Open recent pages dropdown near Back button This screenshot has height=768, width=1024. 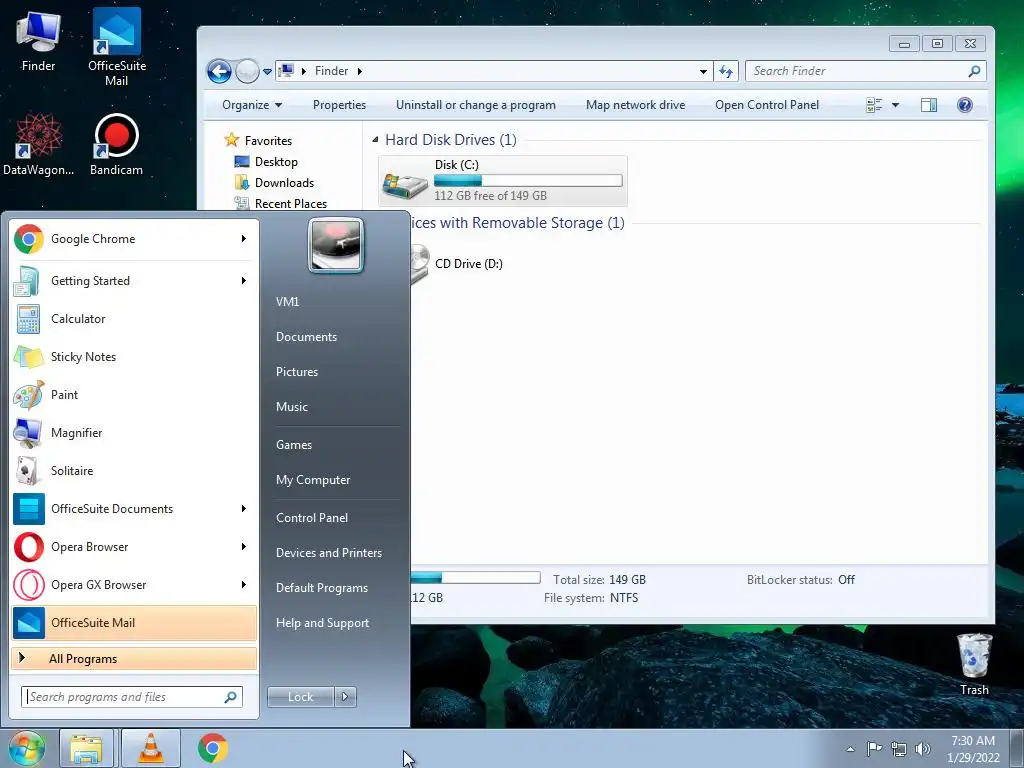(267, 72)
